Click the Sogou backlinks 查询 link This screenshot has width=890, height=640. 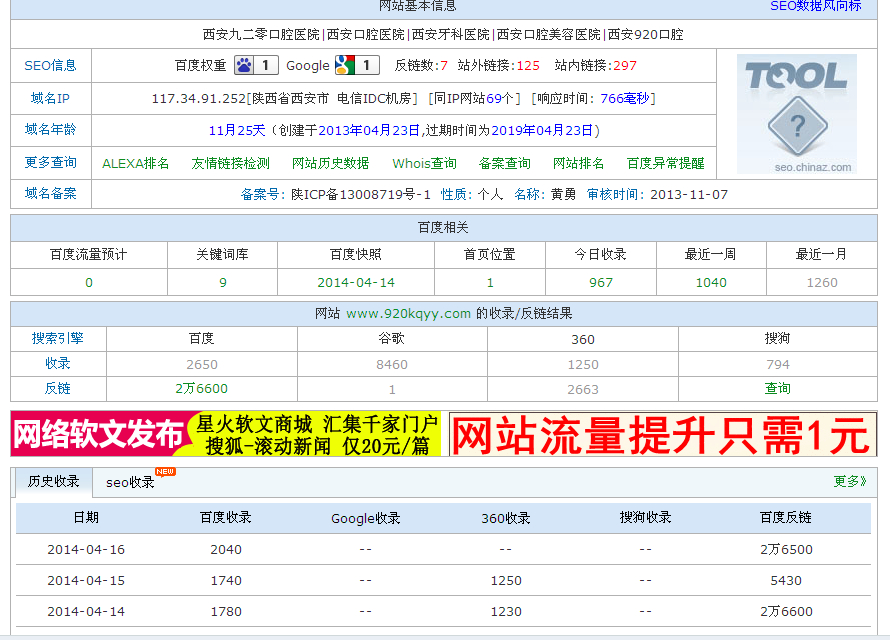coord(778,388)
